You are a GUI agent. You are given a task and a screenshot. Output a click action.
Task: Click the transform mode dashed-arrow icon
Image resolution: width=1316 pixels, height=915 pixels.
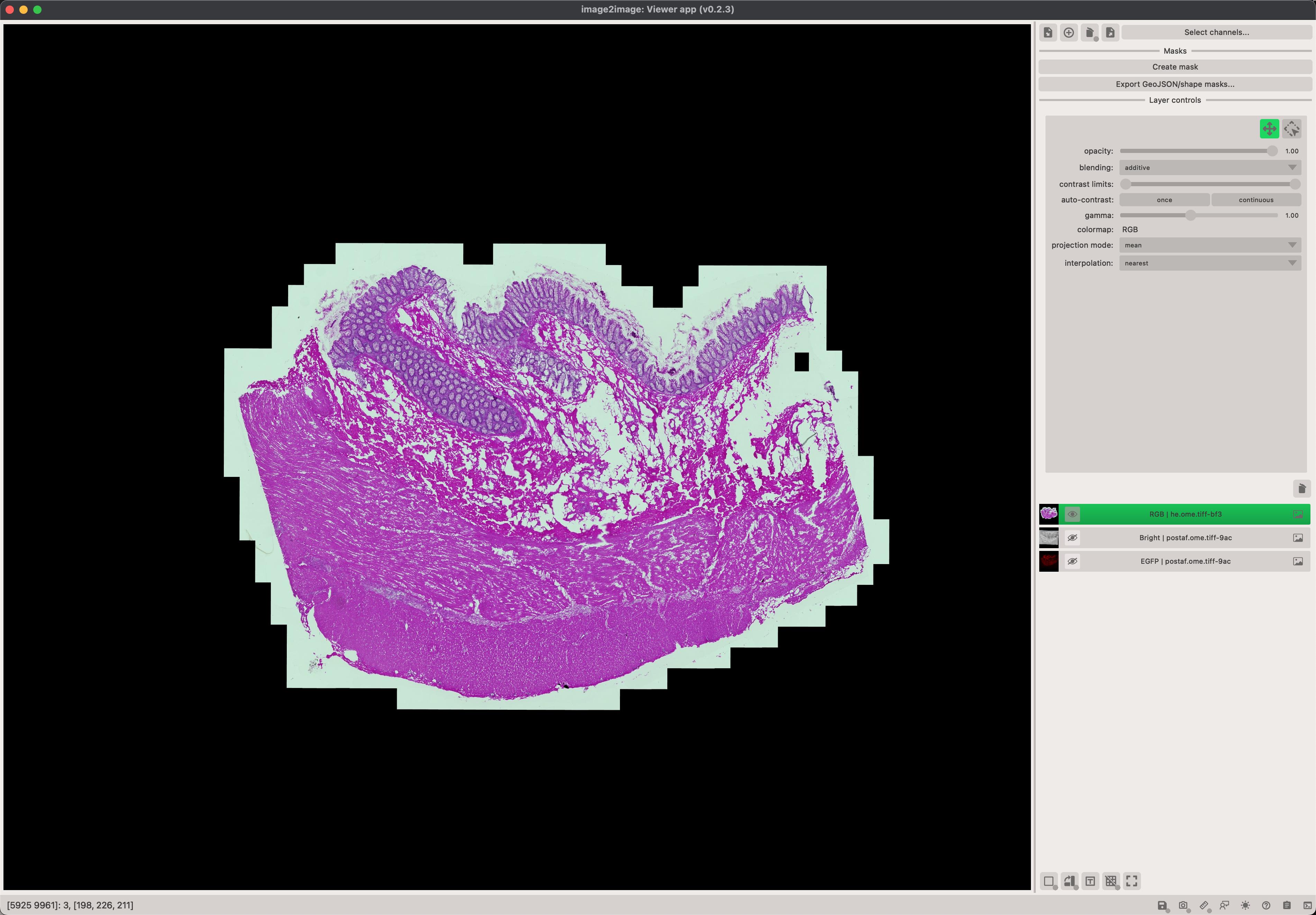[1291, 129]
